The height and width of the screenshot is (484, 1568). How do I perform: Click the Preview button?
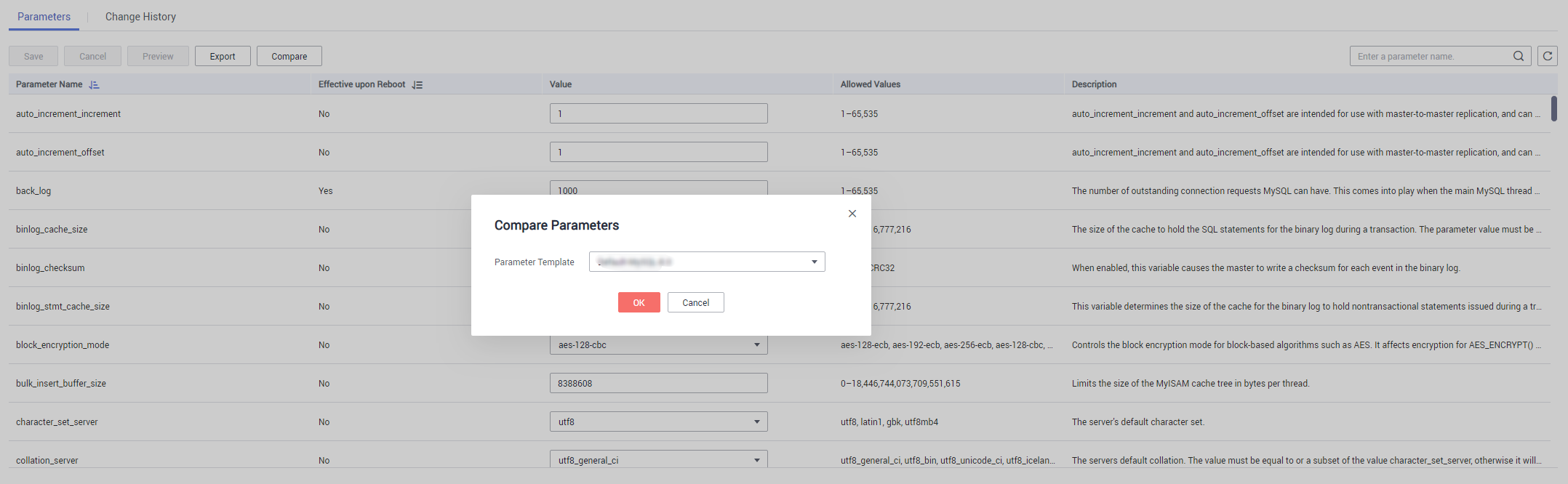(158, 56)
